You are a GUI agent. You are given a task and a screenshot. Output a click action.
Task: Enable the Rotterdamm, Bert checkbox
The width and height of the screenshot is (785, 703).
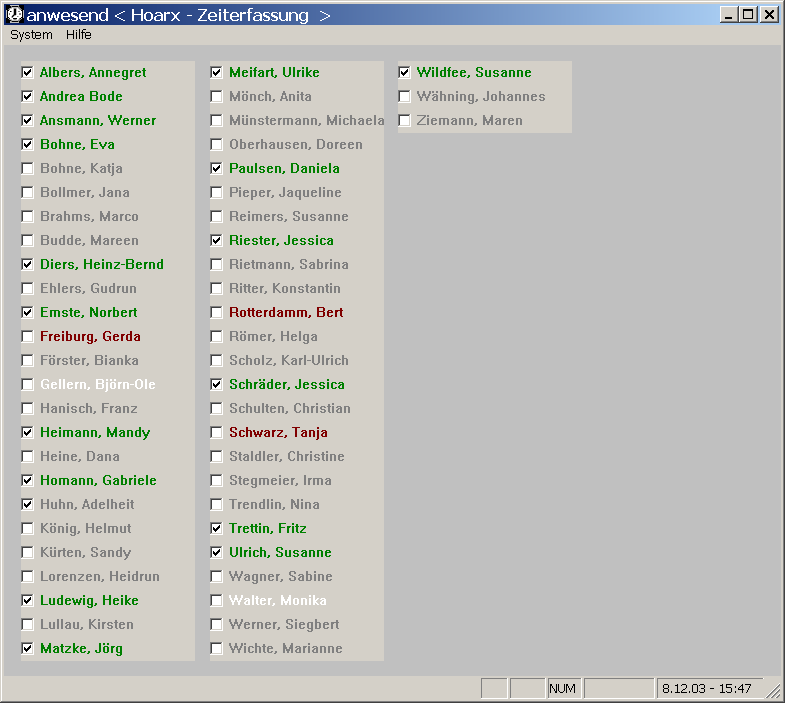[x=216, y=313]
